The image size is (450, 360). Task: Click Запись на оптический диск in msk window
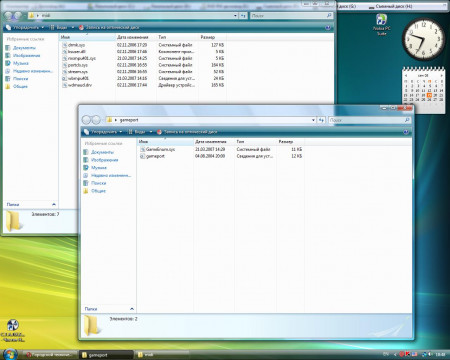[109, 28]
